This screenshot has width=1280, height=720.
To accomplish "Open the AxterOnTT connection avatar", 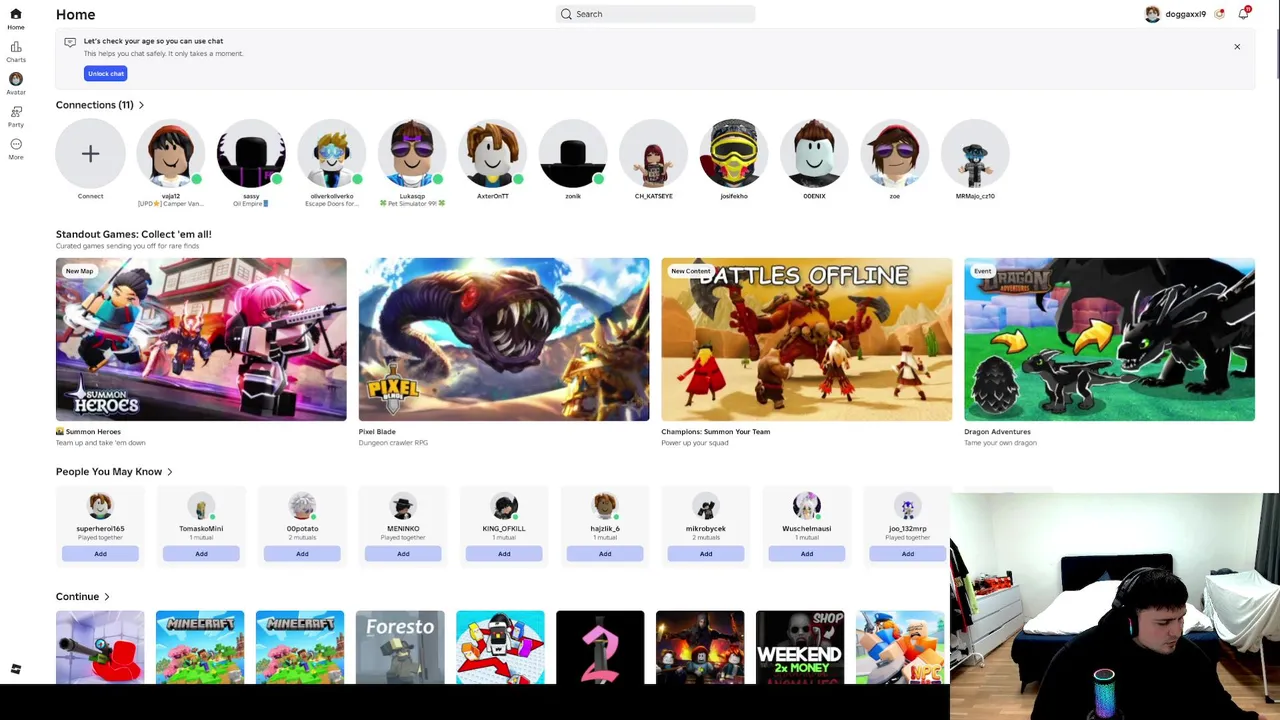I will [493, 154].
